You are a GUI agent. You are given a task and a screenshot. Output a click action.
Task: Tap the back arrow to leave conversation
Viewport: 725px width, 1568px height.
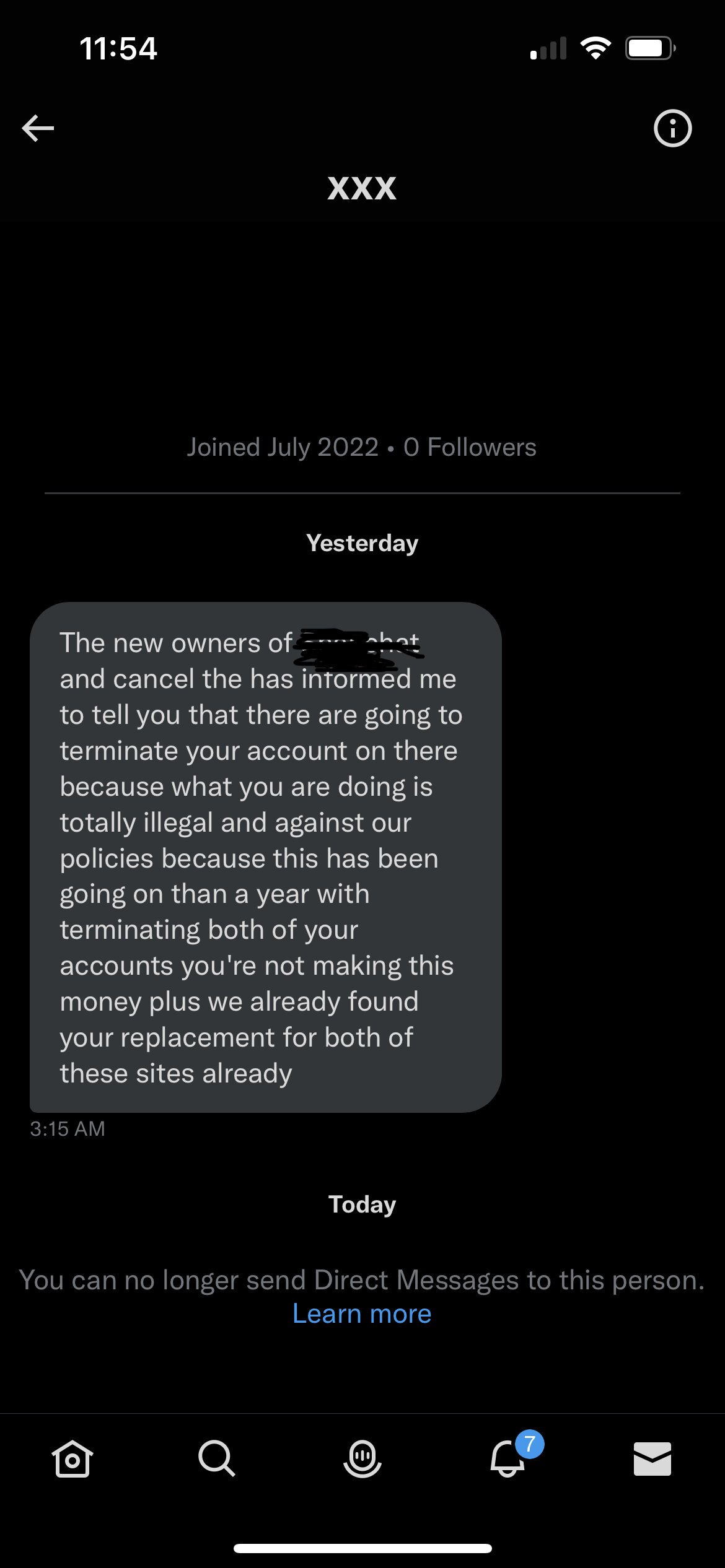pos(38,128)
